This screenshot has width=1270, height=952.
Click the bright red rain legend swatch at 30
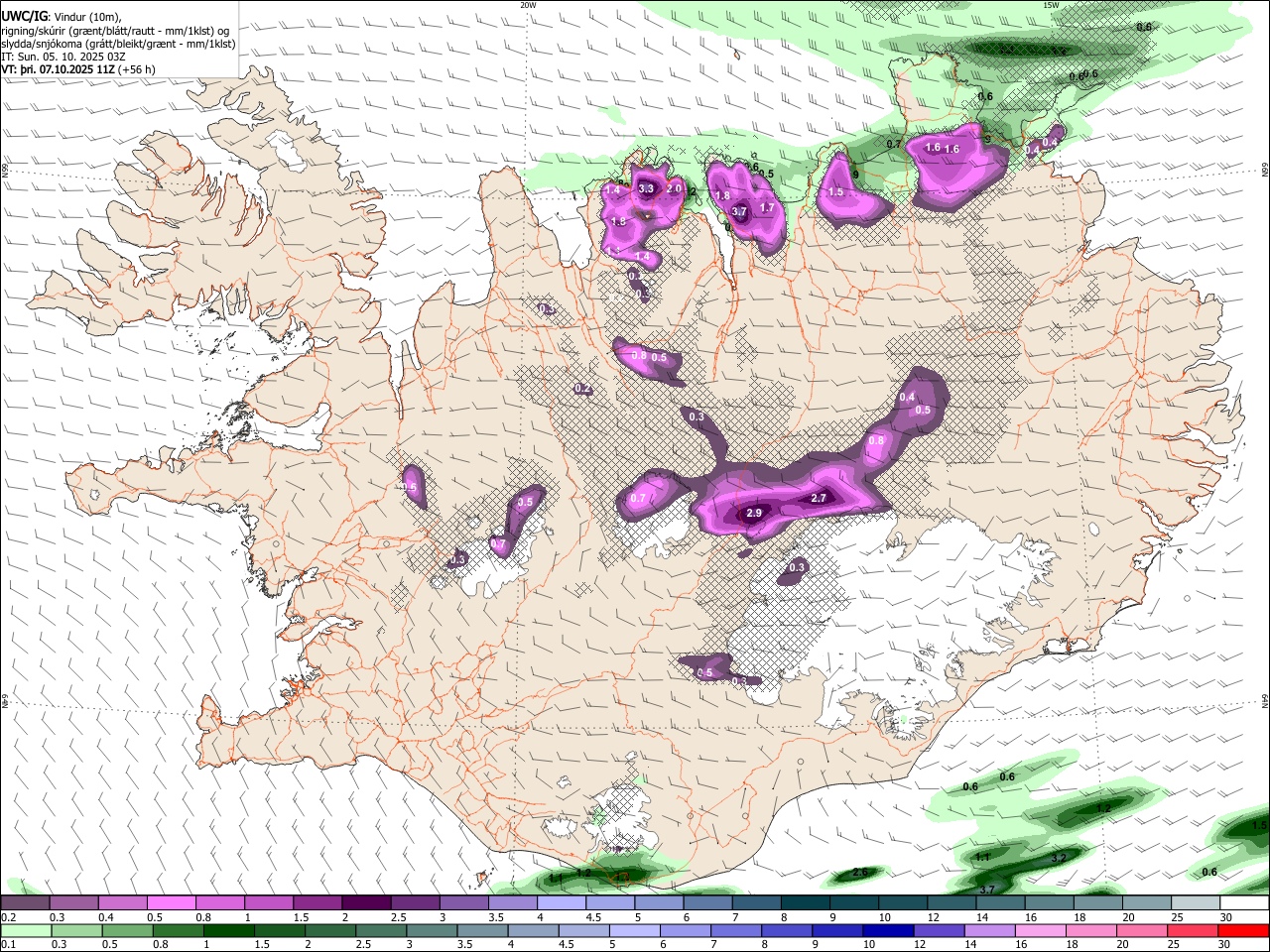(1245, 931)
